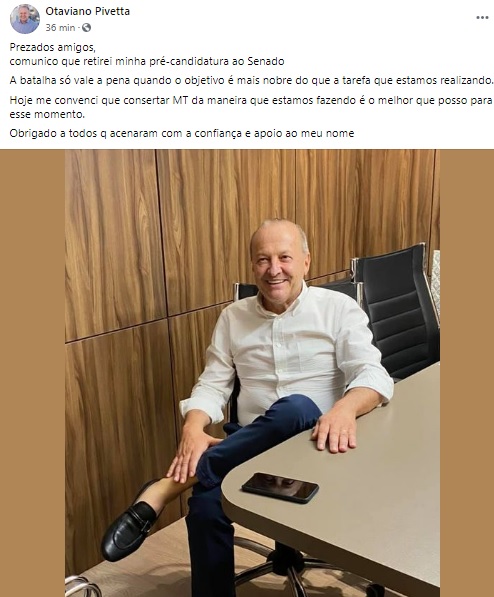The height and width of the screenshot is (597, 494).
Task: Click the closing line 'Obrigado a todos'
Action: 182,134
